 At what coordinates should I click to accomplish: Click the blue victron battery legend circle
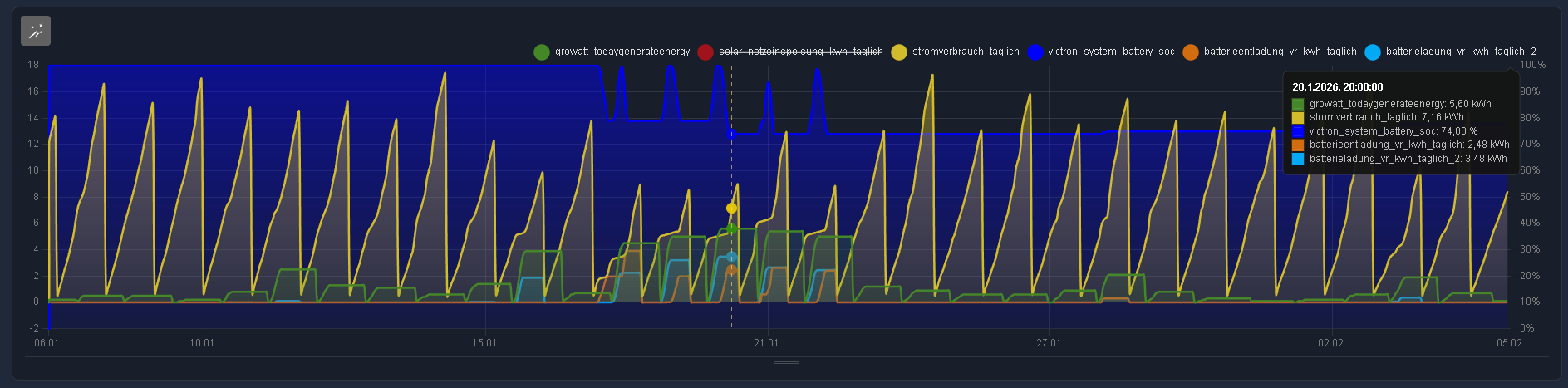click(1035, 52)
